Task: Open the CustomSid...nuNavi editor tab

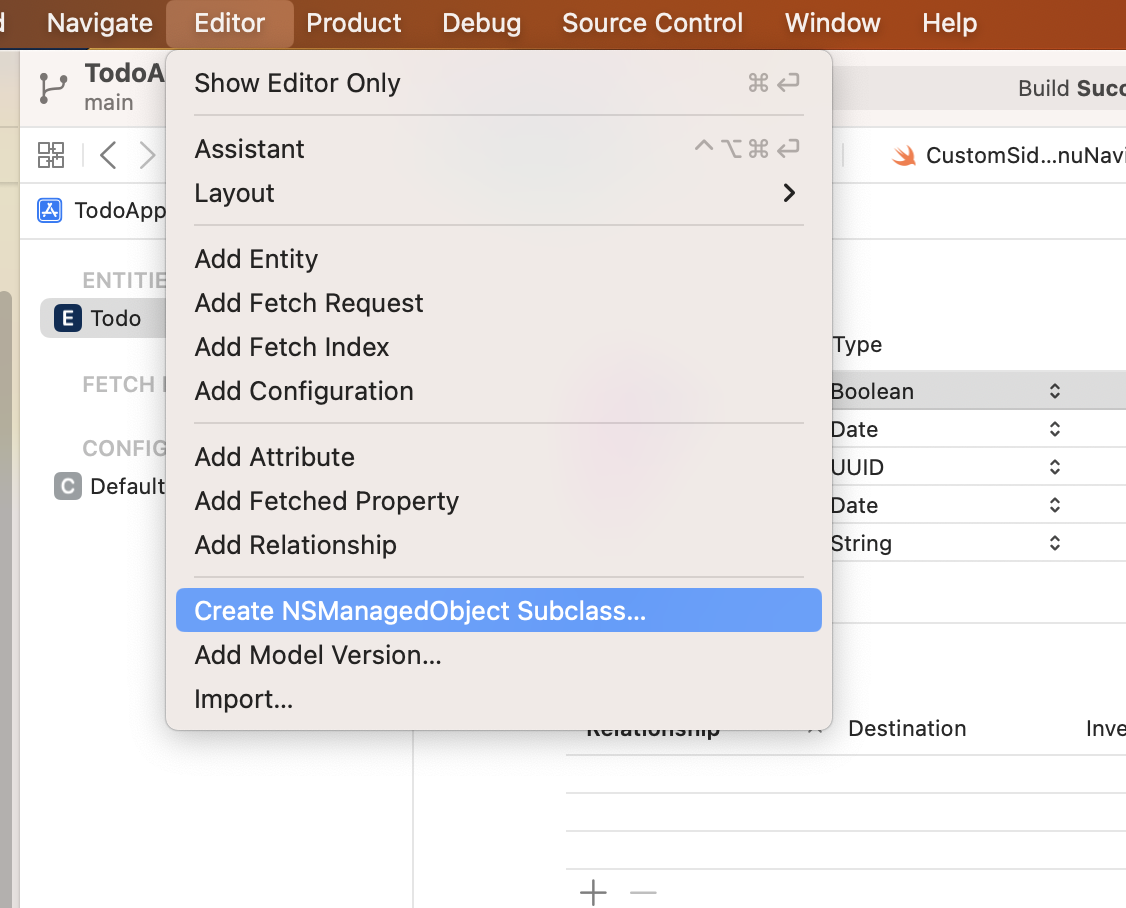Action: click(1008, 155)
